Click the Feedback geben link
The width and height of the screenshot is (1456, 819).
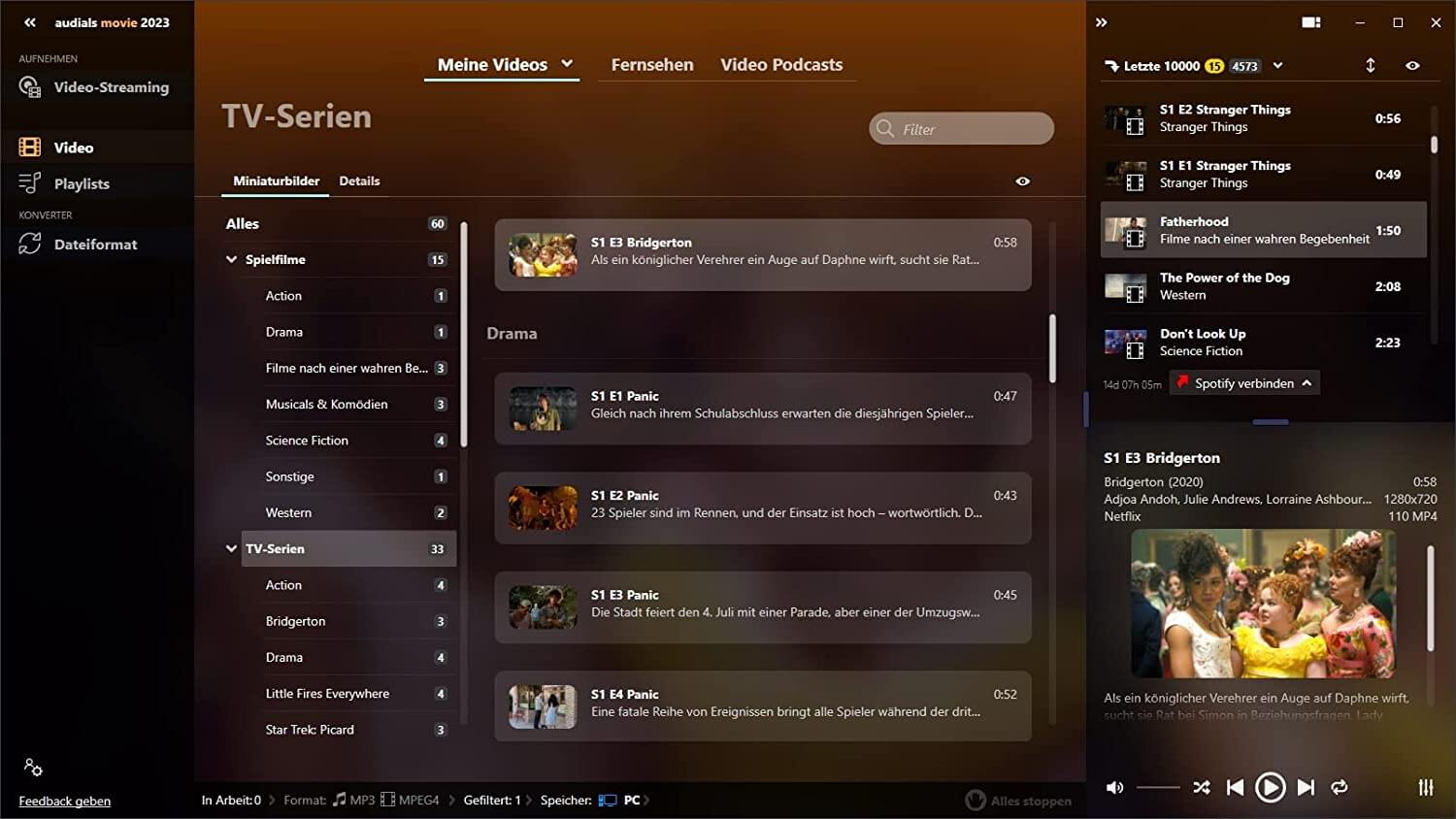pos(65,801)
